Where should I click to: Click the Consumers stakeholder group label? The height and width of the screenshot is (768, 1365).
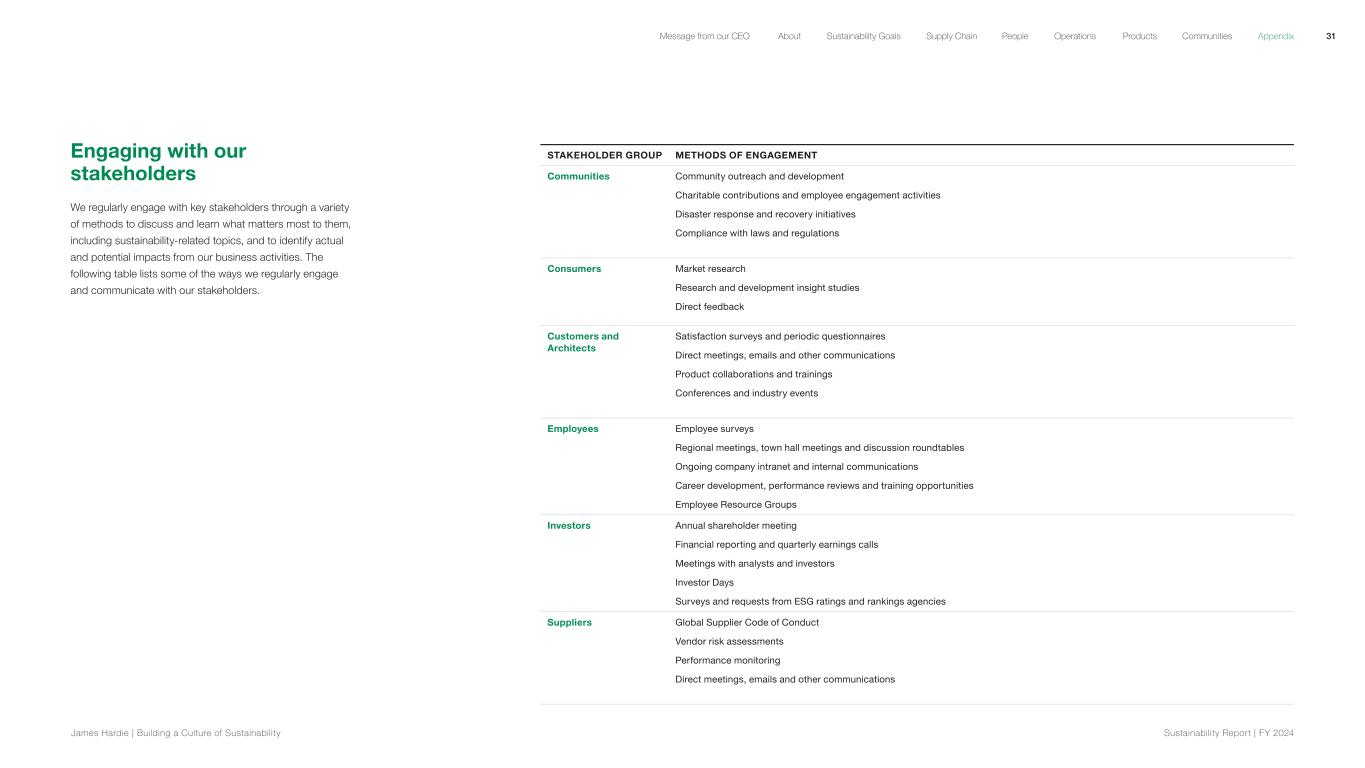(x=574, y=269)
